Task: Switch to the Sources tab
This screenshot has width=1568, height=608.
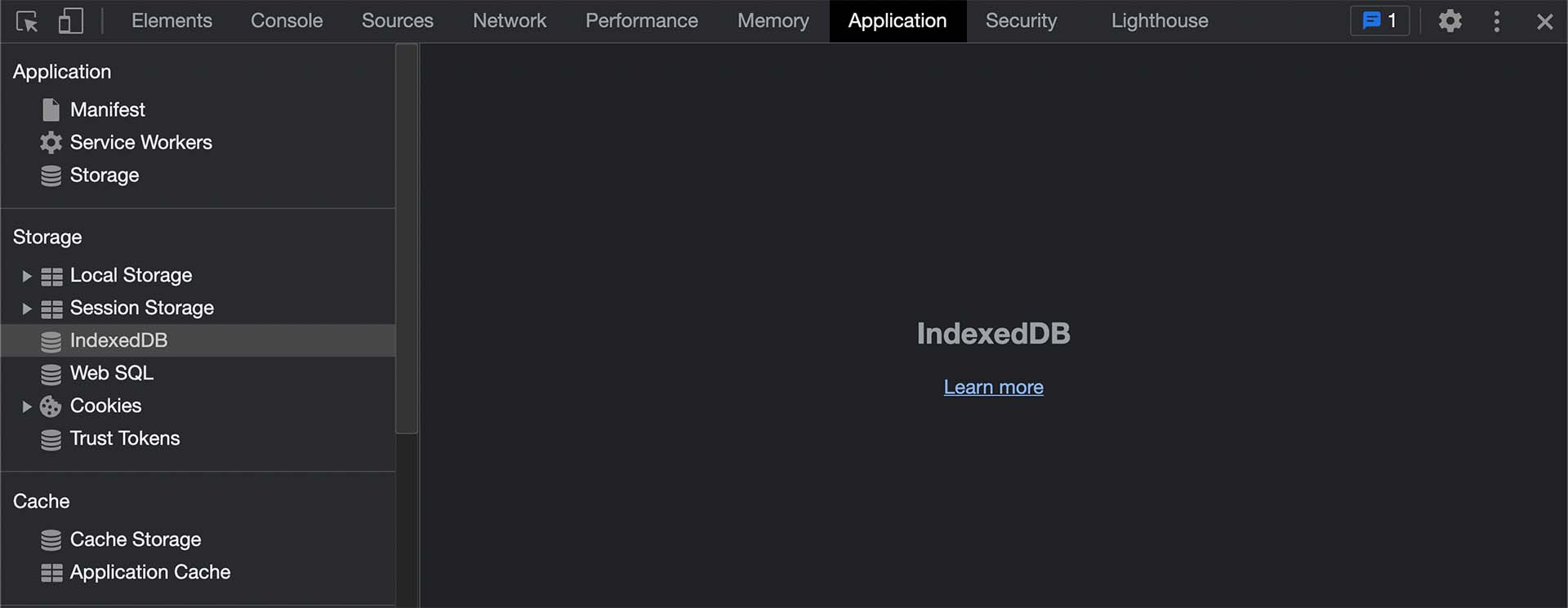Action: click(x=398, y=21)
